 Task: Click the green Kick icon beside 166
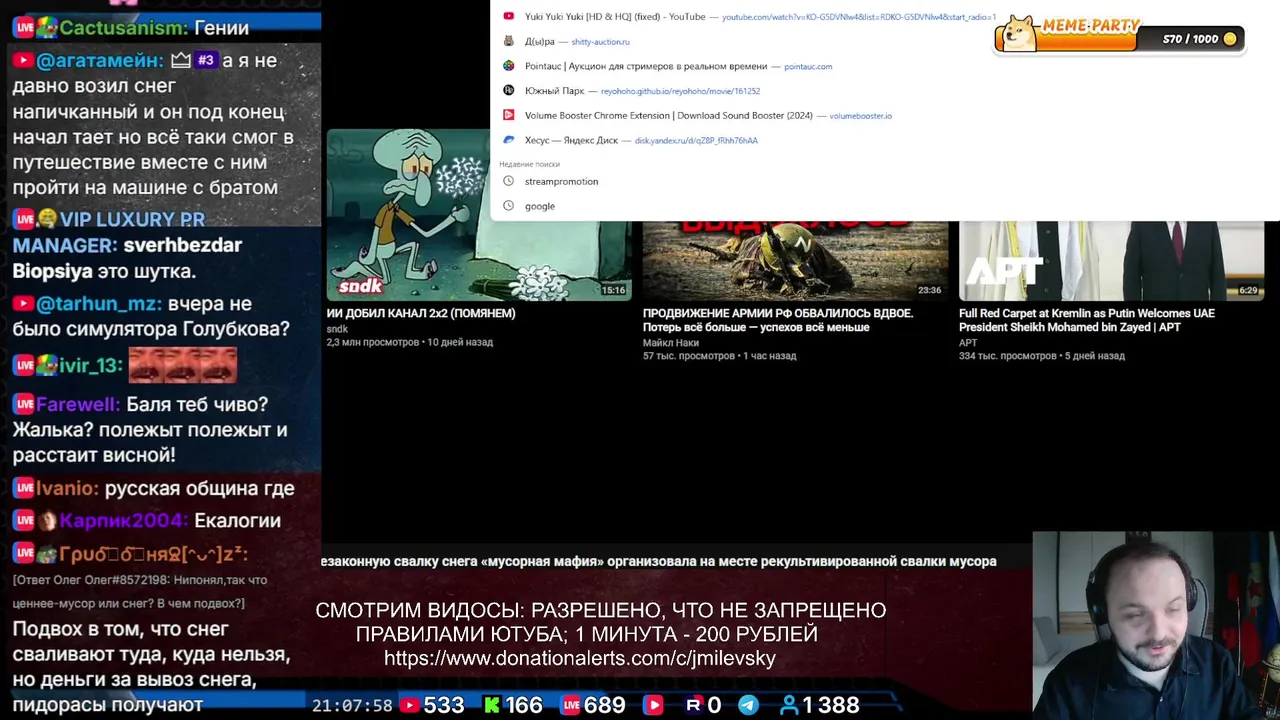491,705
